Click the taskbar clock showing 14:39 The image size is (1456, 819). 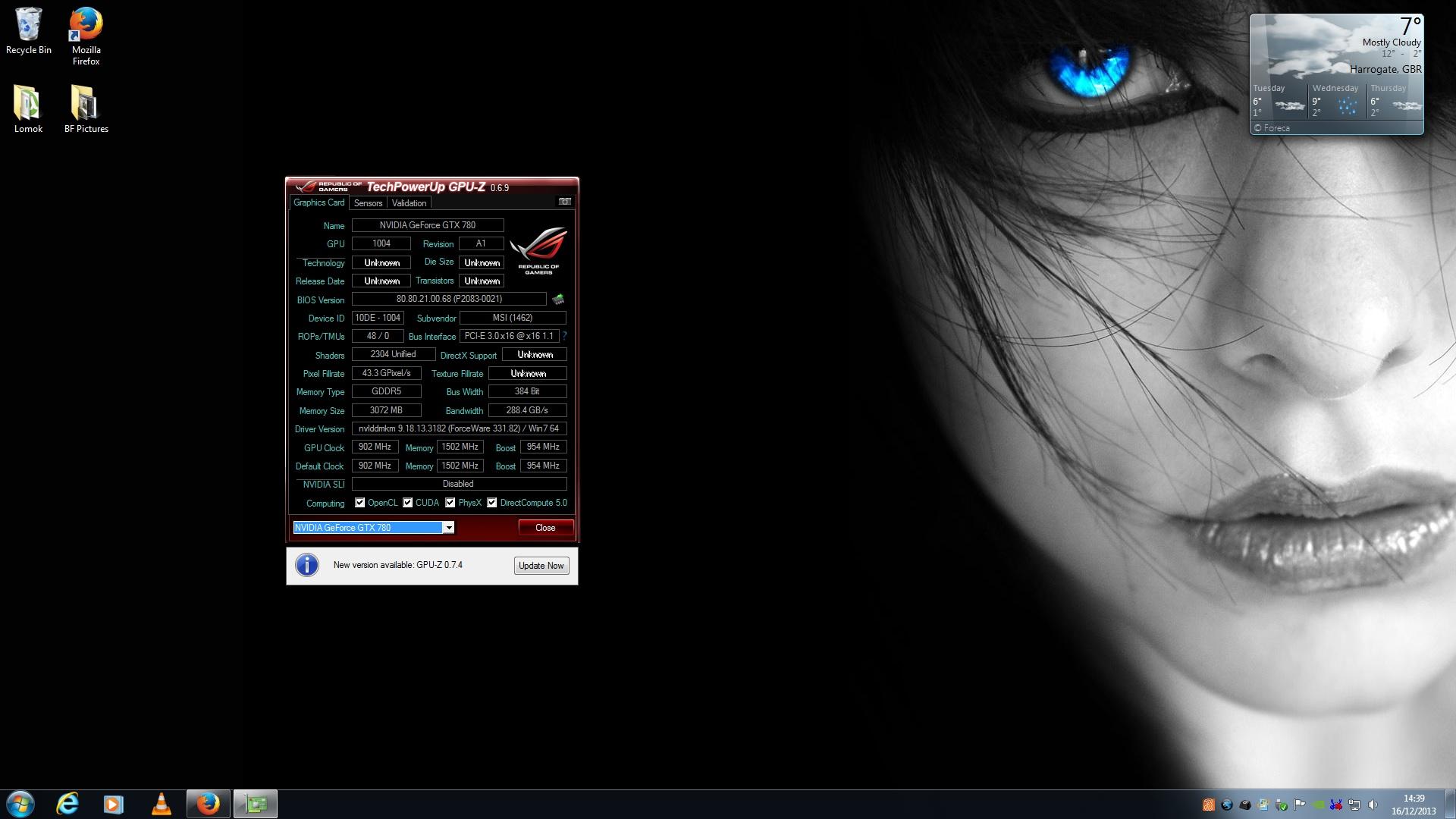(1414, 805)
